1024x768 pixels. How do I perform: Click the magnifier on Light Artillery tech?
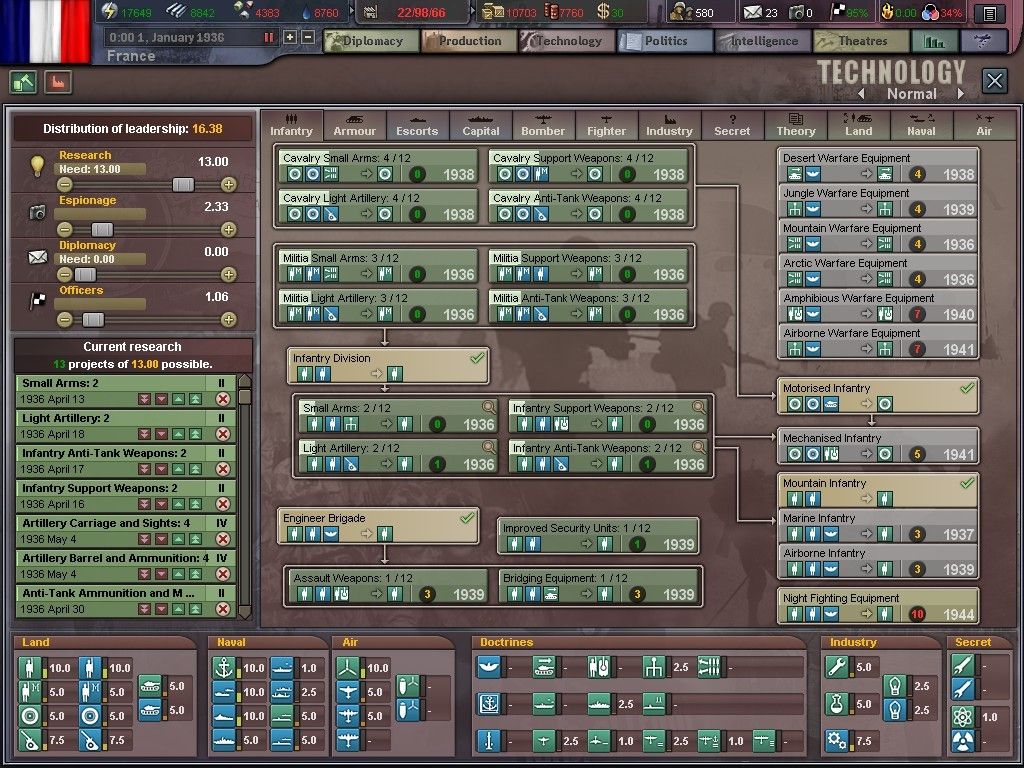coord(488,447)
